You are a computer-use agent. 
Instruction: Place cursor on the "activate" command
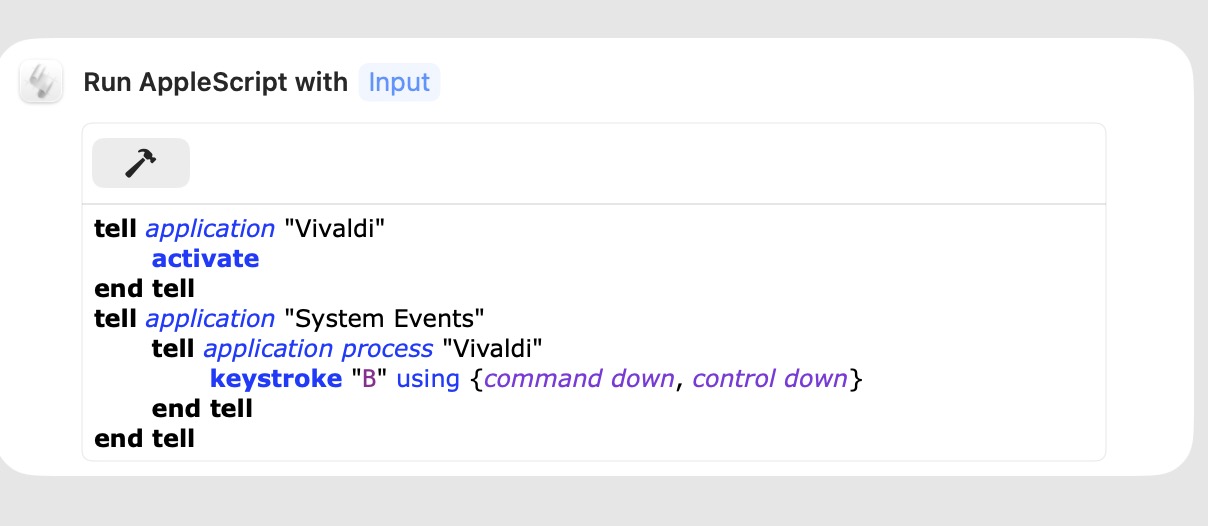point(205,259)
